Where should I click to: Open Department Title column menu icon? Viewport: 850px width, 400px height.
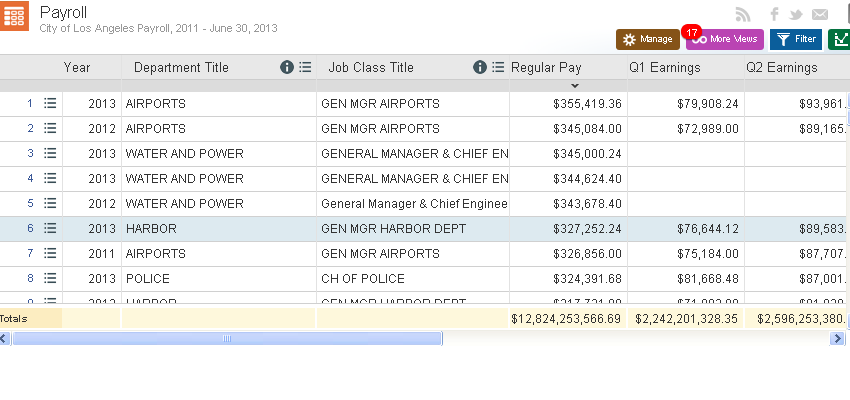point(306,67)
